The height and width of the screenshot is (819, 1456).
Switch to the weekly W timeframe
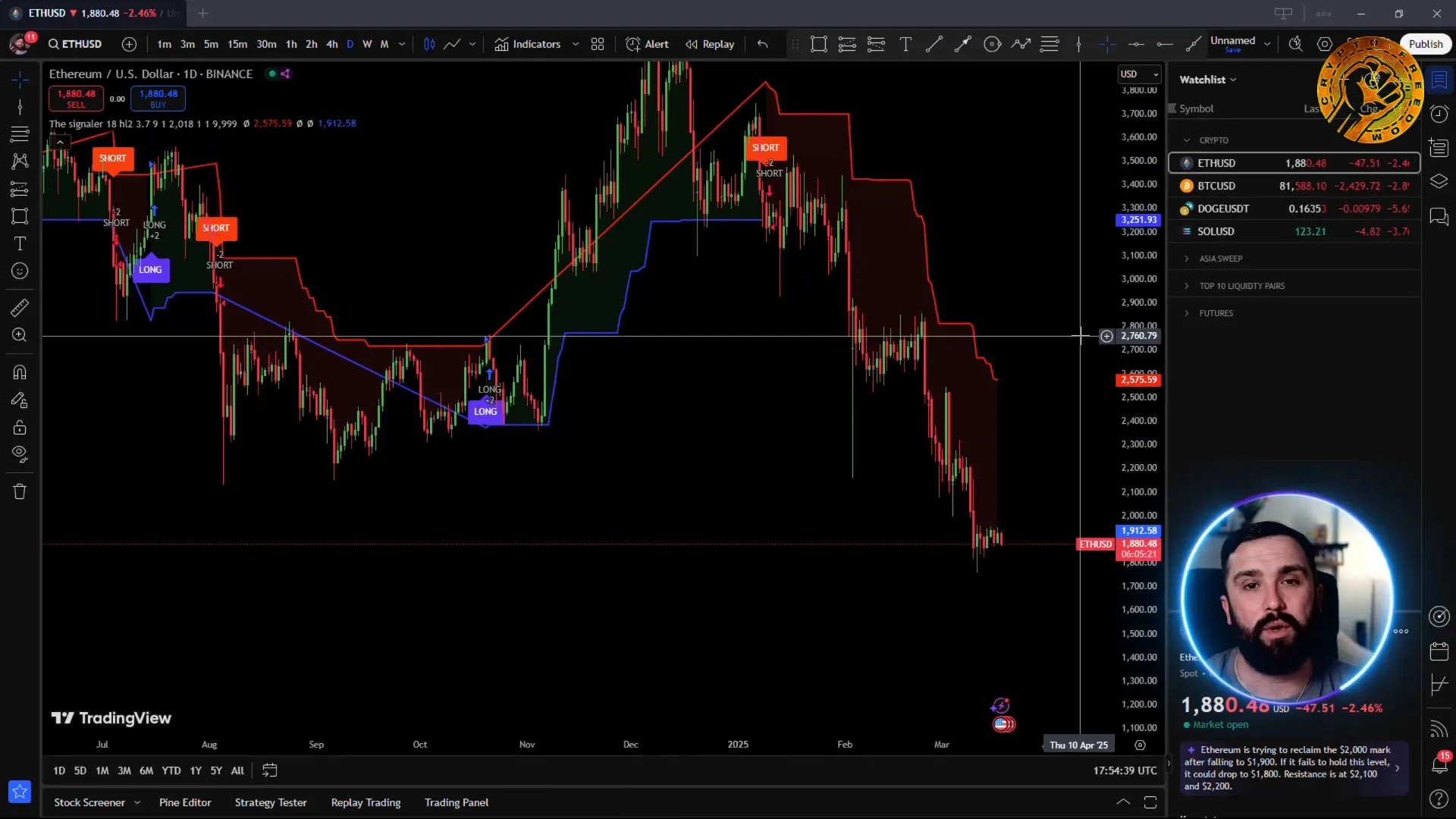pos(367,44)
